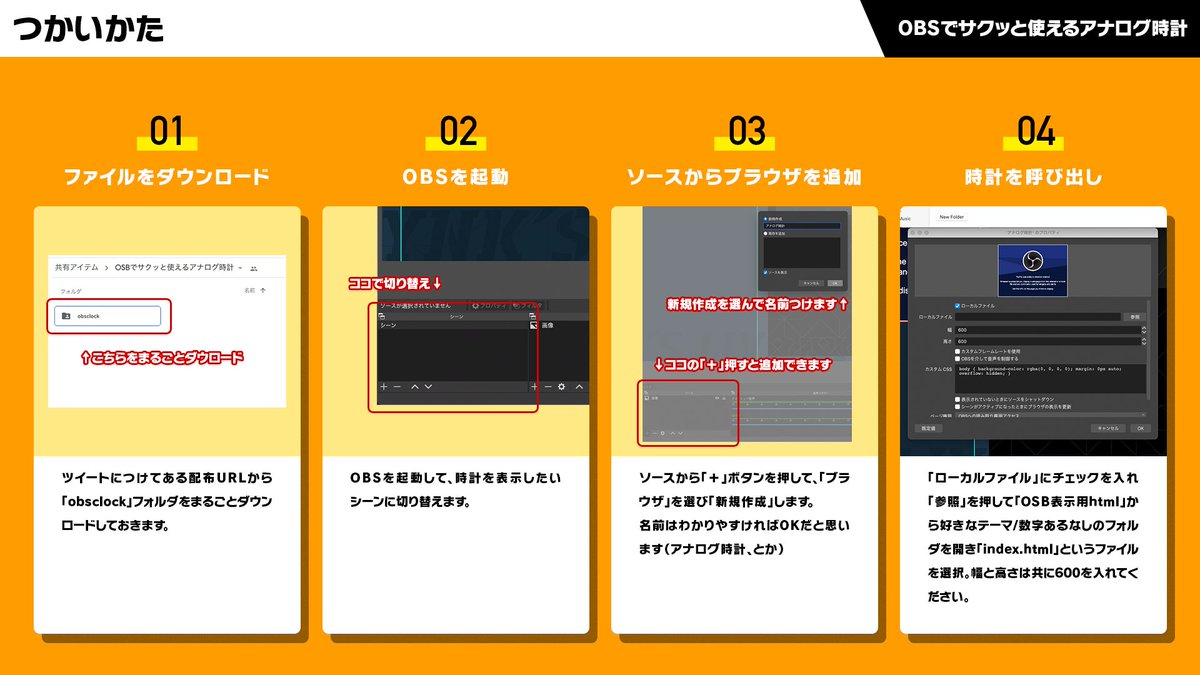The width and height of the screenshot is (1200, 675).
Task: Click the image icon beside 画像 source
Action: pyautogui.click(x=533, y=325)
